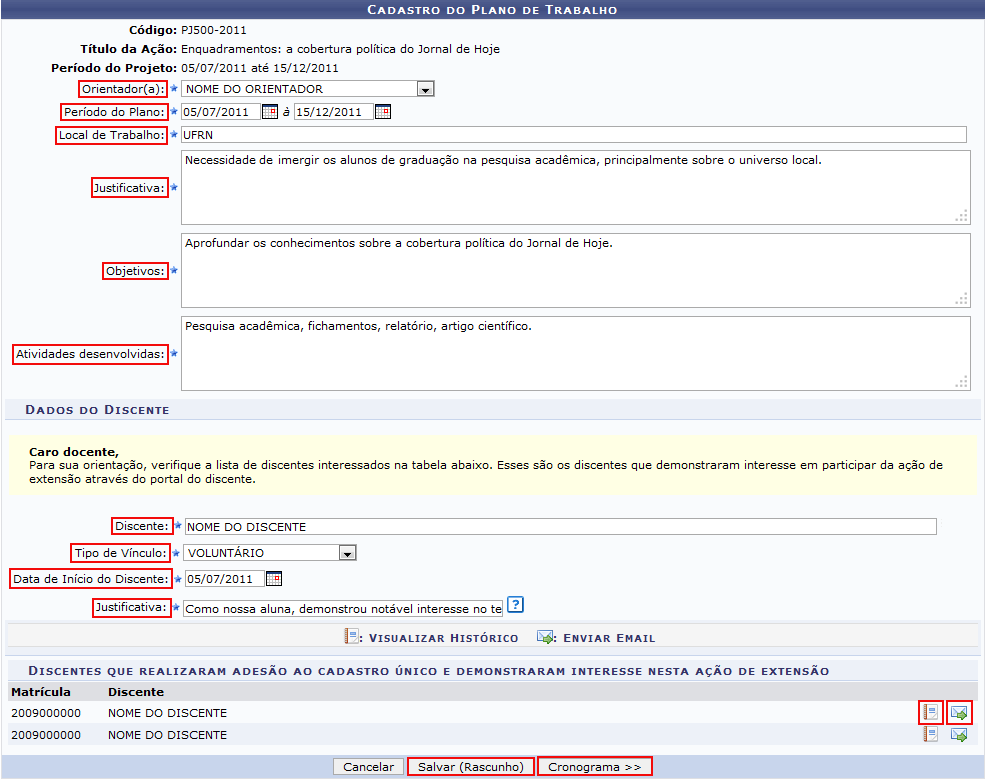
Task: Select the Discente name input field
Action: coord(560,527)
